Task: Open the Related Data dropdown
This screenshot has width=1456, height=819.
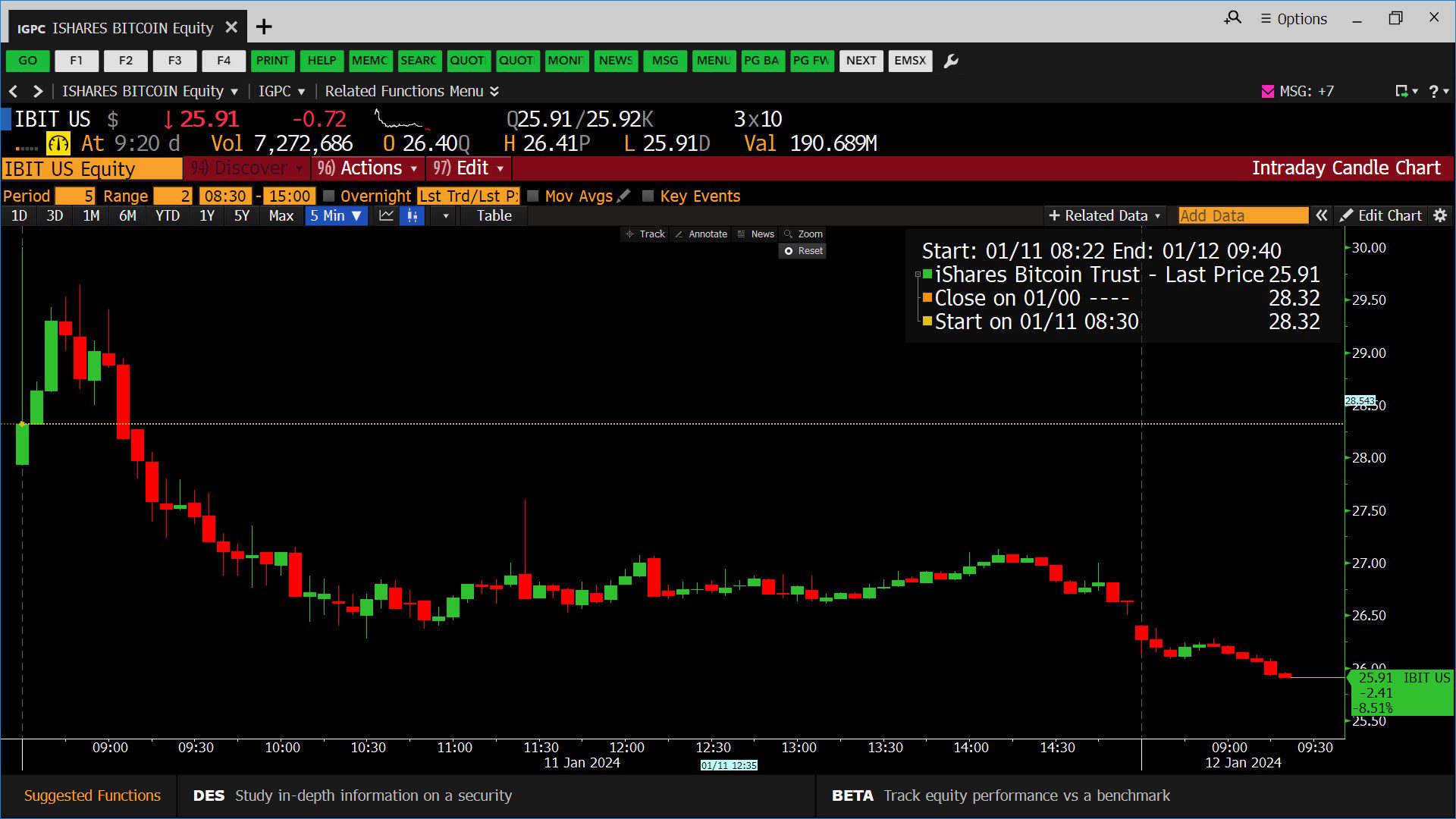Action: [1104, 215]
